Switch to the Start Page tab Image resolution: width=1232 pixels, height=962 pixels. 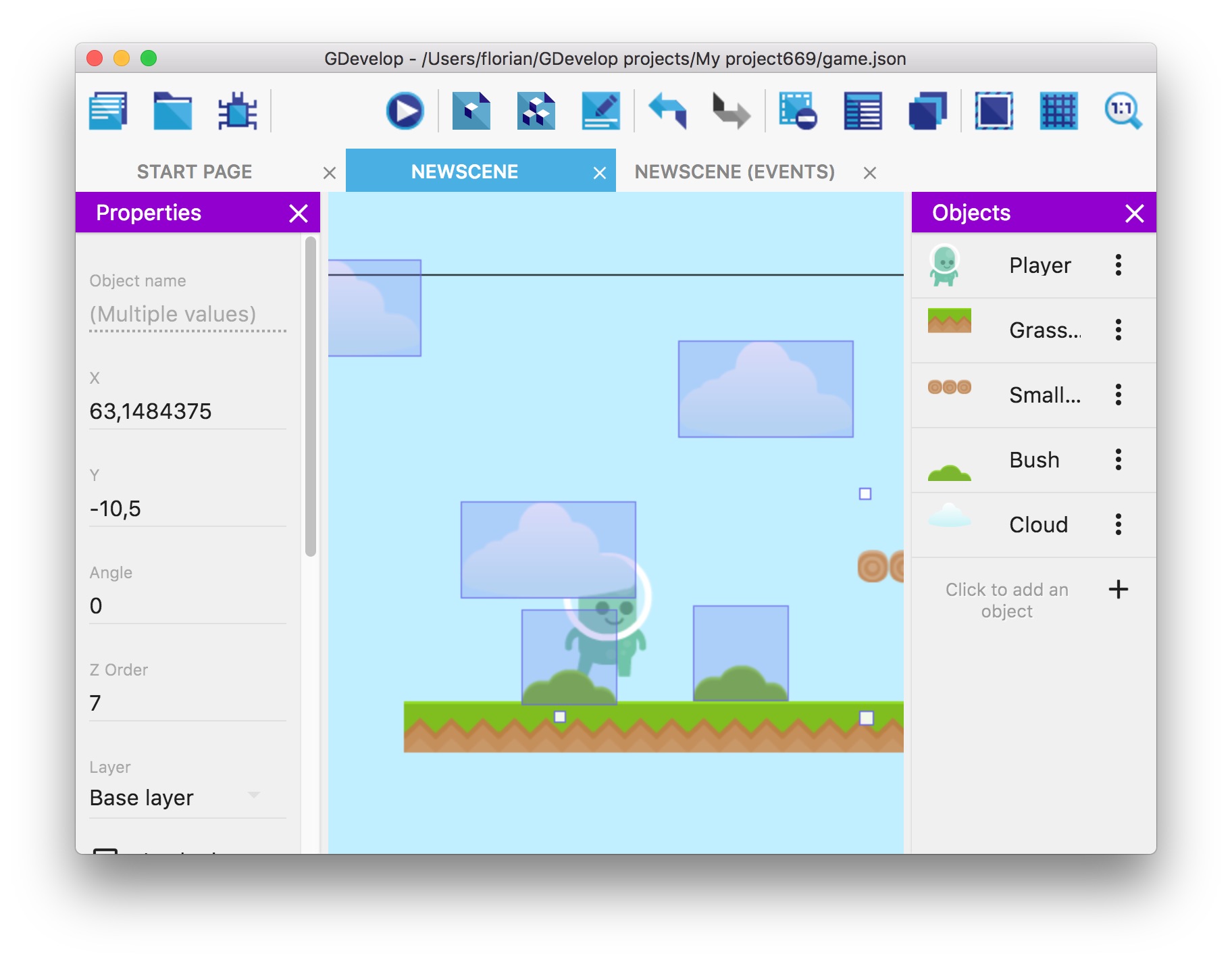[195, 172]
